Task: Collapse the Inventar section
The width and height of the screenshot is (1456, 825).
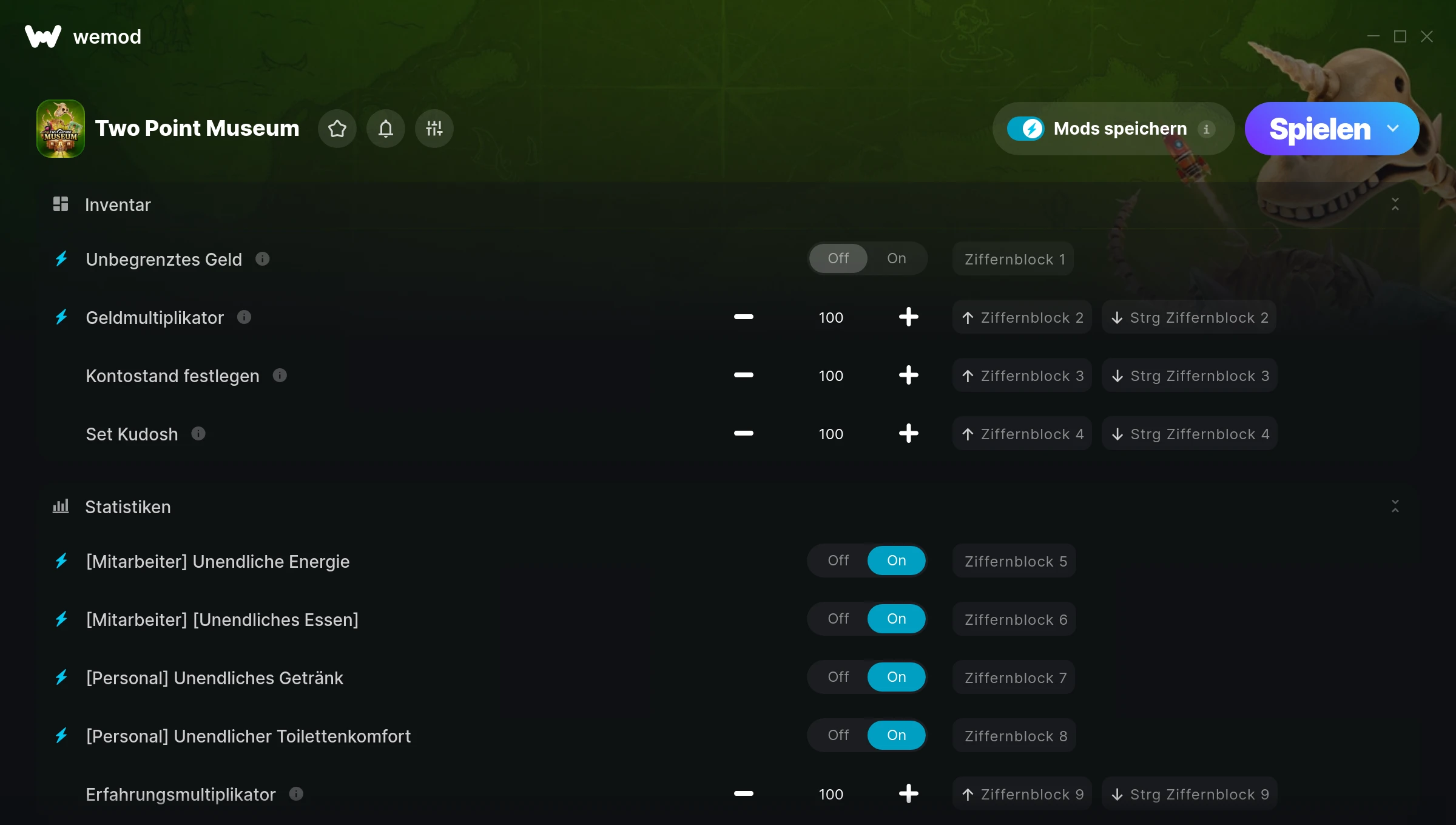Action: click(1395, 204)
